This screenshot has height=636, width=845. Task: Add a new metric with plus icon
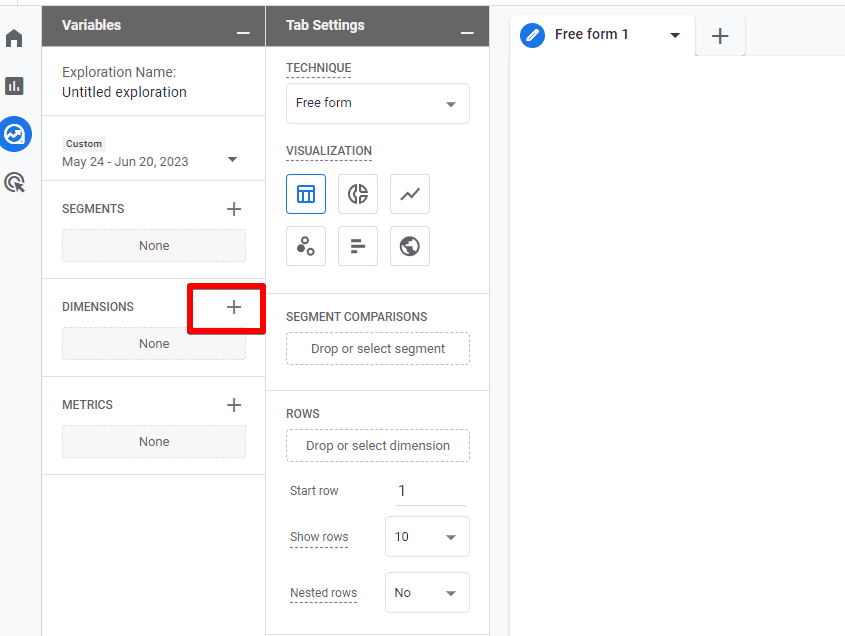(234, 405)
